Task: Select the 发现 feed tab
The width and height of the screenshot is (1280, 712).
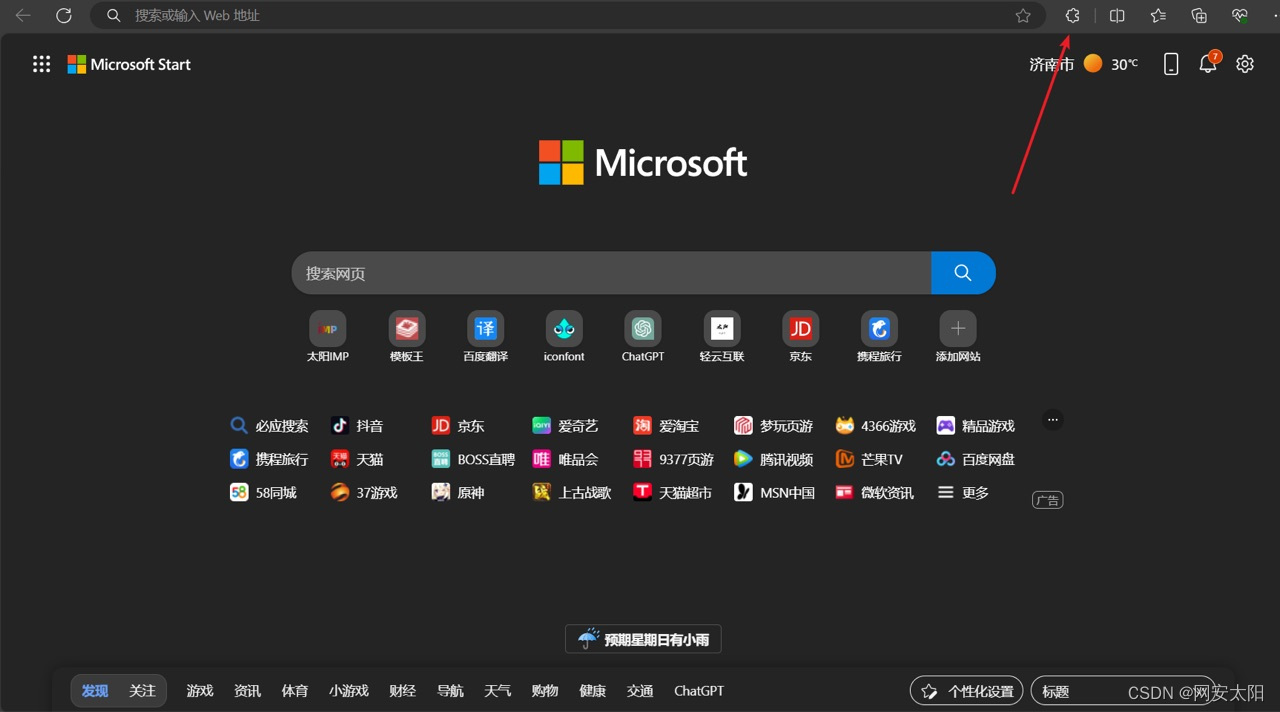Action: 95,691
